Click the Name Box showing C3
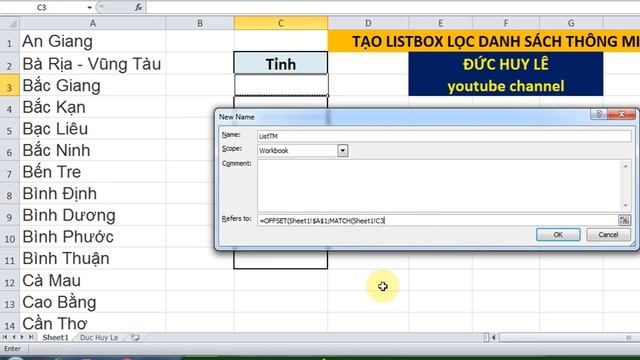 [43, 7]
